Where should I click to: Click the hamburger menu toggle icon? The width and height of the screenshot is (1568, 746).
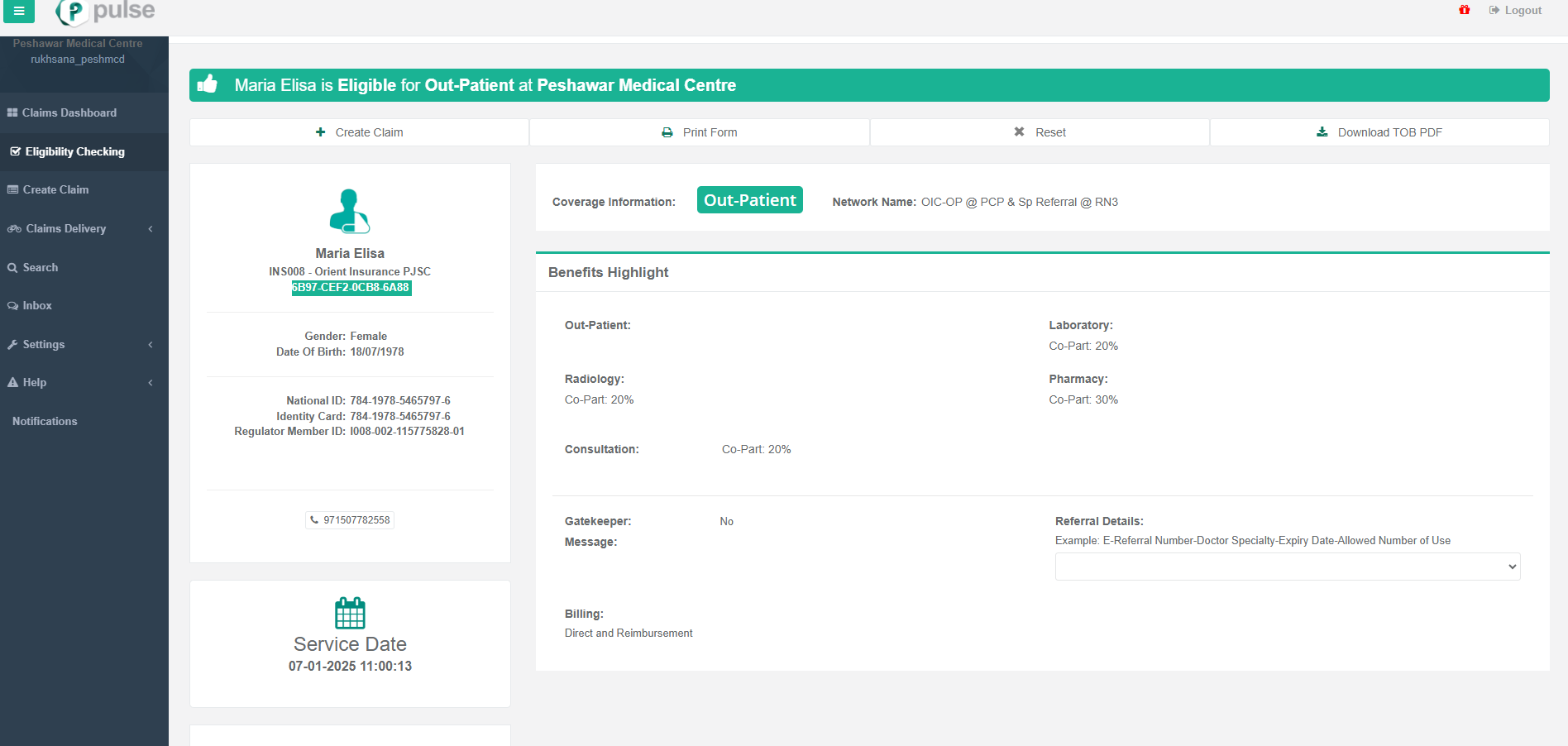18,12
